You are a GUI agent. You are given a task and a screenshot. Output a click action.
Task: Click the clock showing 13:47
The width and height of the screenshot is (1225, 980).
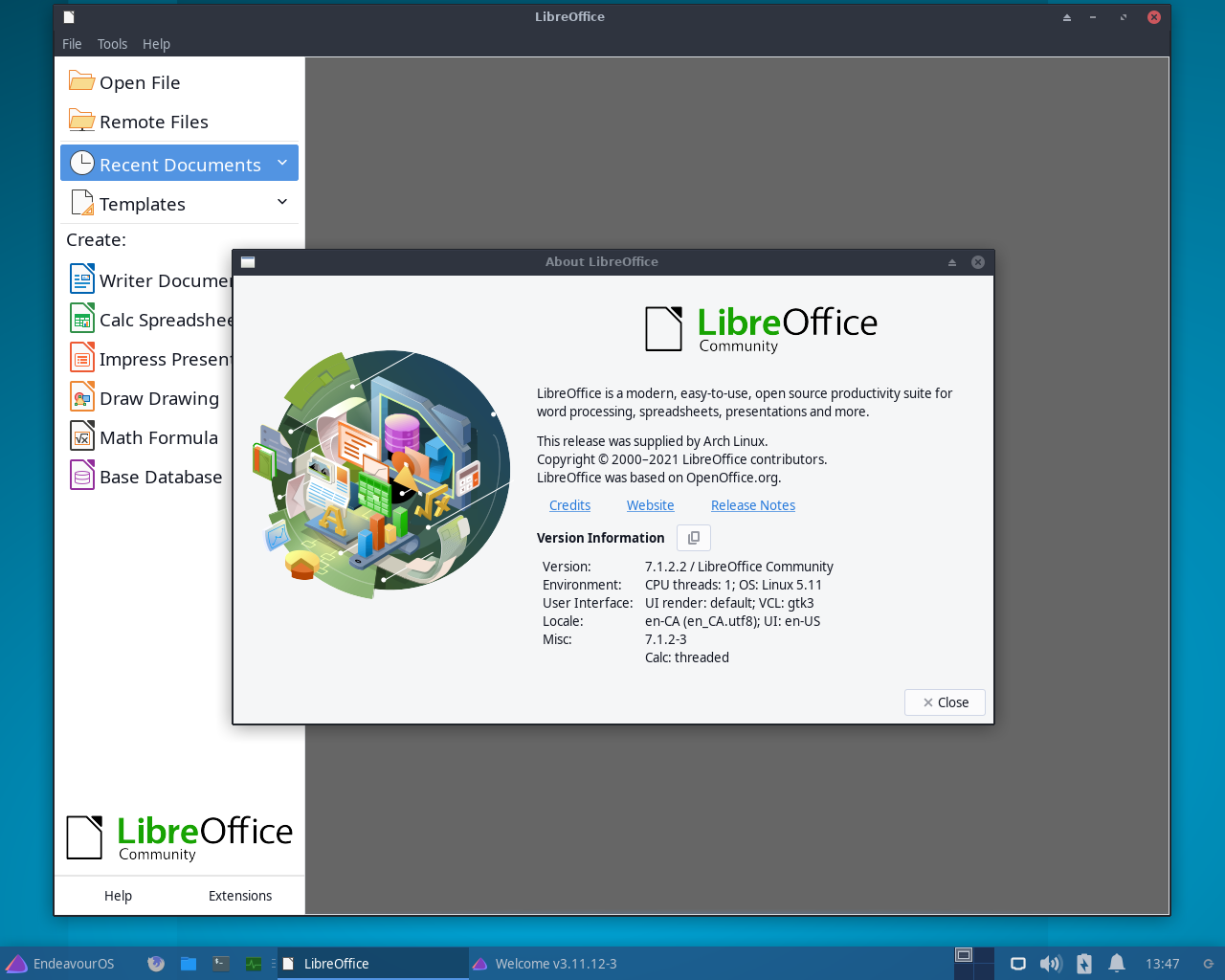point(1162,964)
